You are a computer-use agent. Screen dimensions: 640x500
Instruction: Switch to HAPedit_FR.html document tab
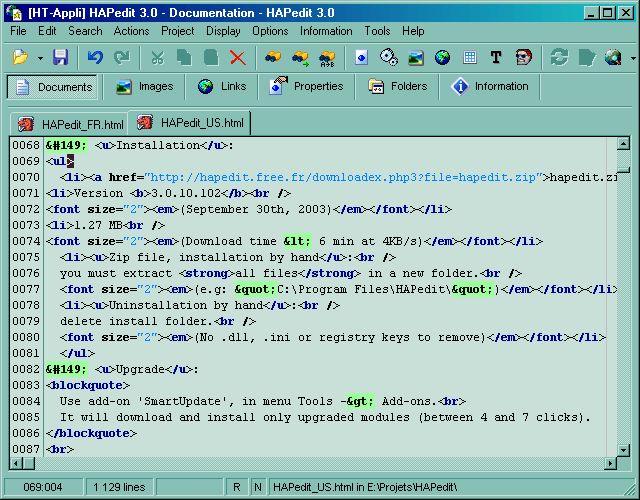click(70, 124)
